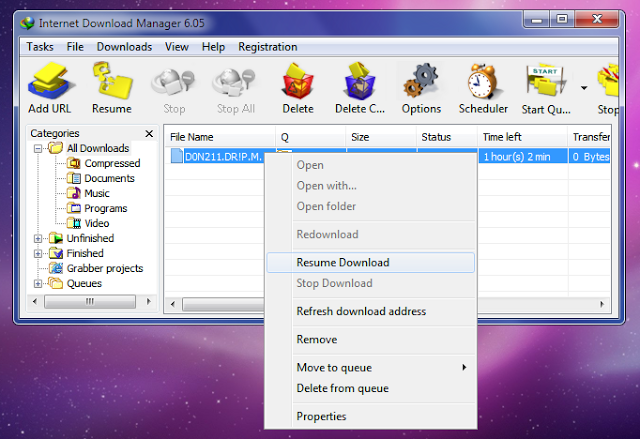This screenshot has width=640, height=439.
Task: Maximize the Internet Download Manager window
Action: point(562,19)
